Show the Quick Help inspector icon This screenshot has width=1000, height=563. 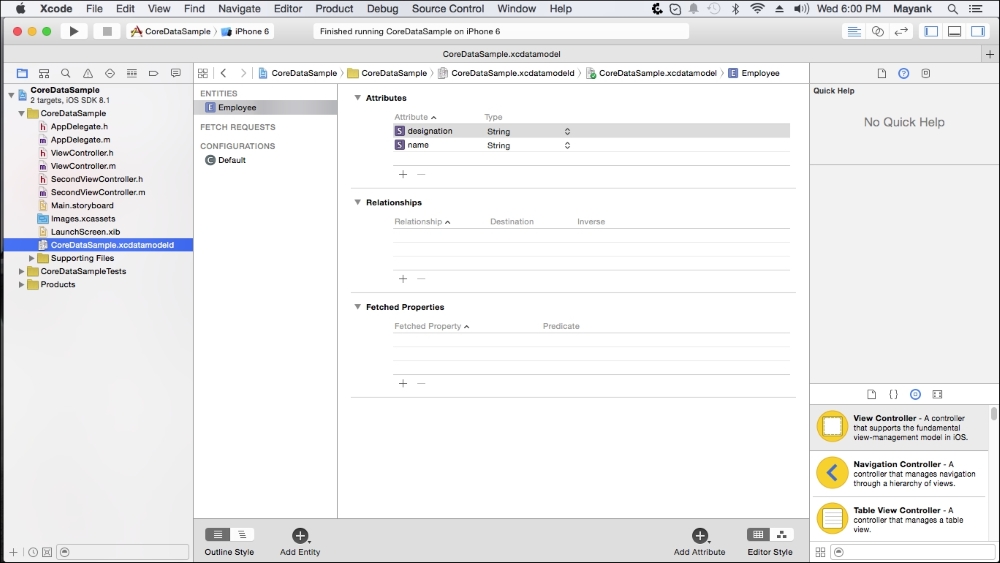pyautogui.click(x=904, y=73)
